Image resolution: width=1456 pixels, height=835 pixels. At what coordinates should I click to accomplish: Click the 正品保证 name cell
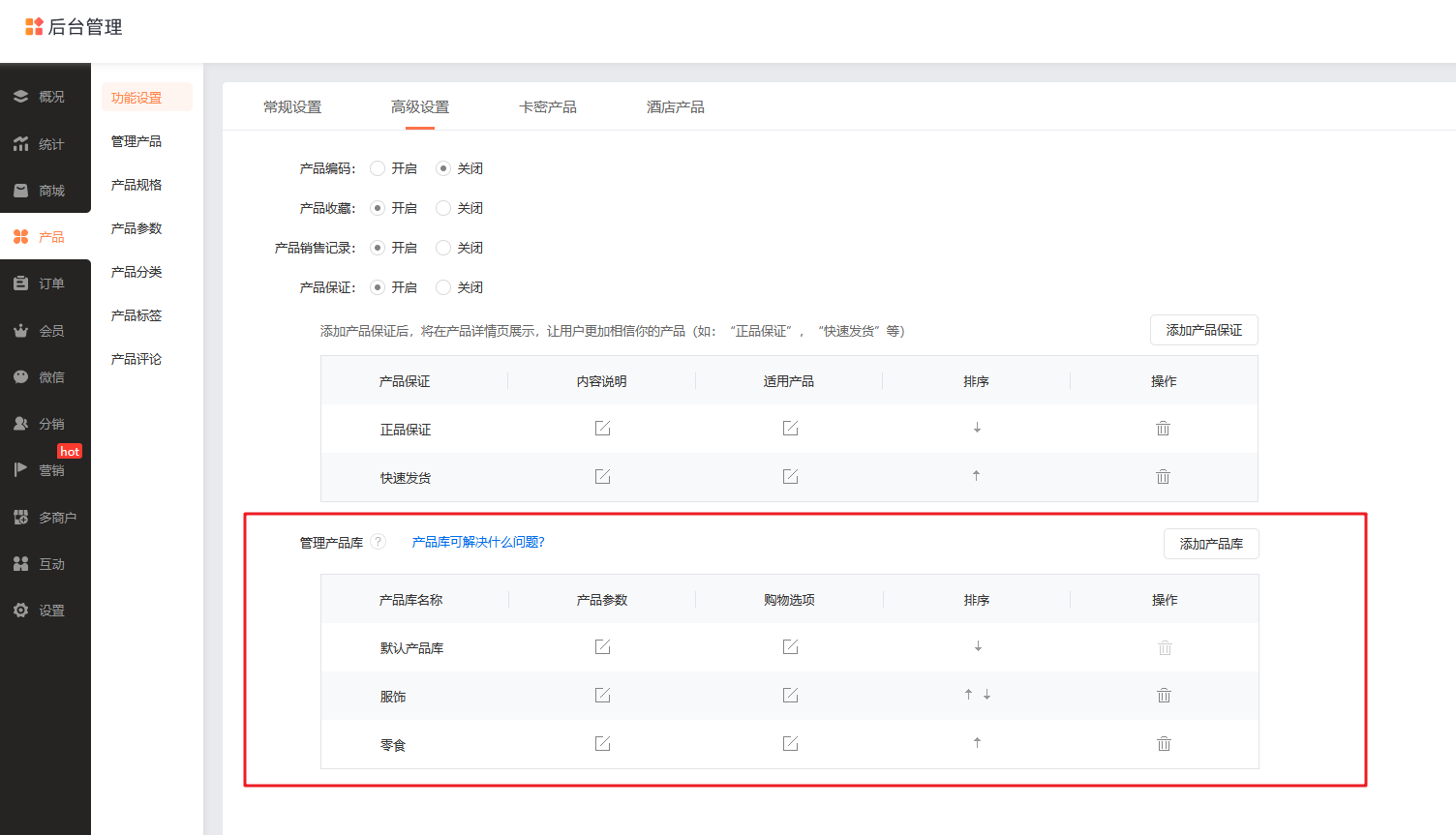tap(406, 430)
